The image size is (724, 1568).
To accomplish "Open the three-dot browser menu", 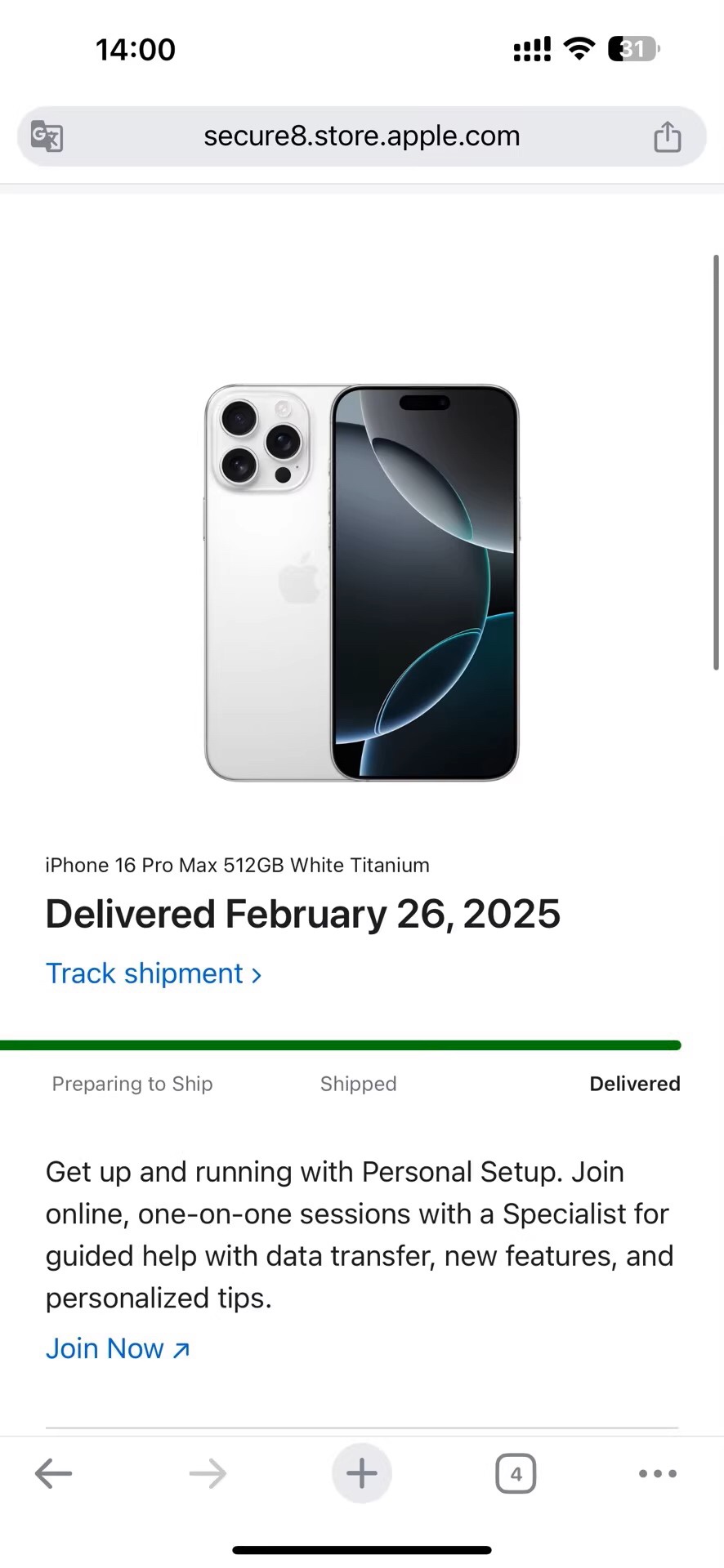I will [x=658, y=1473].
